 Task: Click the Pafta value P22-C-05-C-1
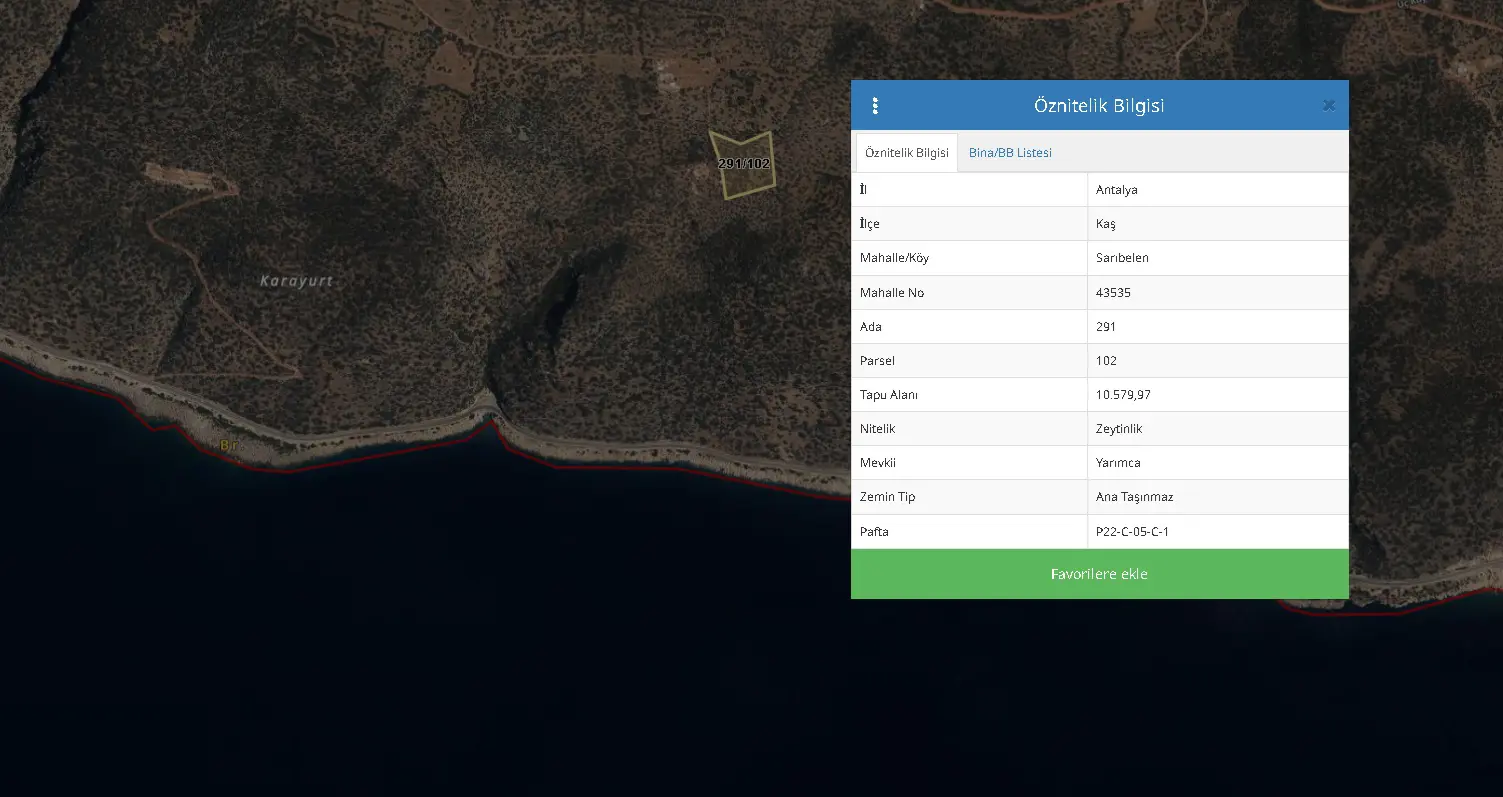pos(1132,532)
